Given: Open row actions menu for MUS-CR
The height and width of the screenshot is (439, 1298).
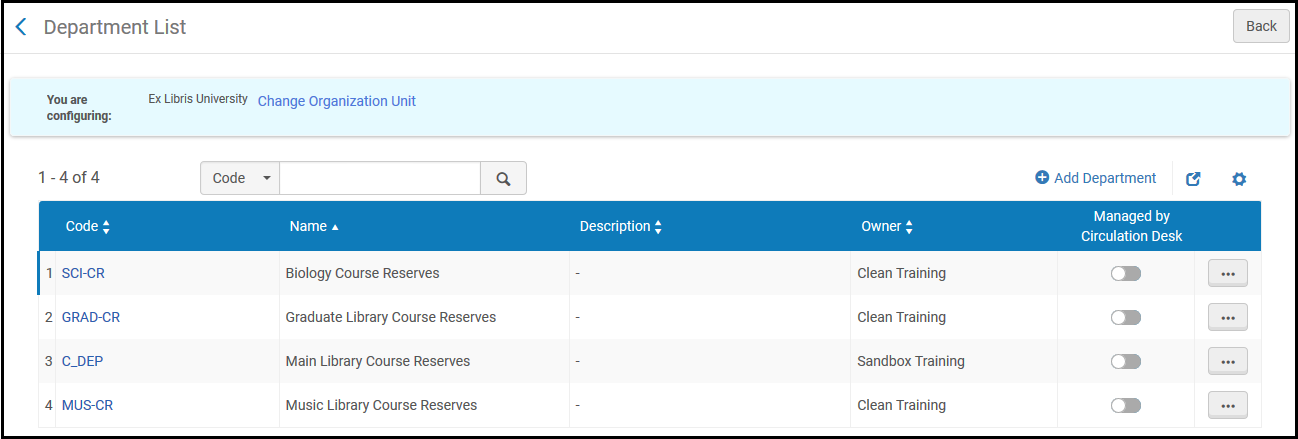Looking at the screenshot, I should [1227, 405].
